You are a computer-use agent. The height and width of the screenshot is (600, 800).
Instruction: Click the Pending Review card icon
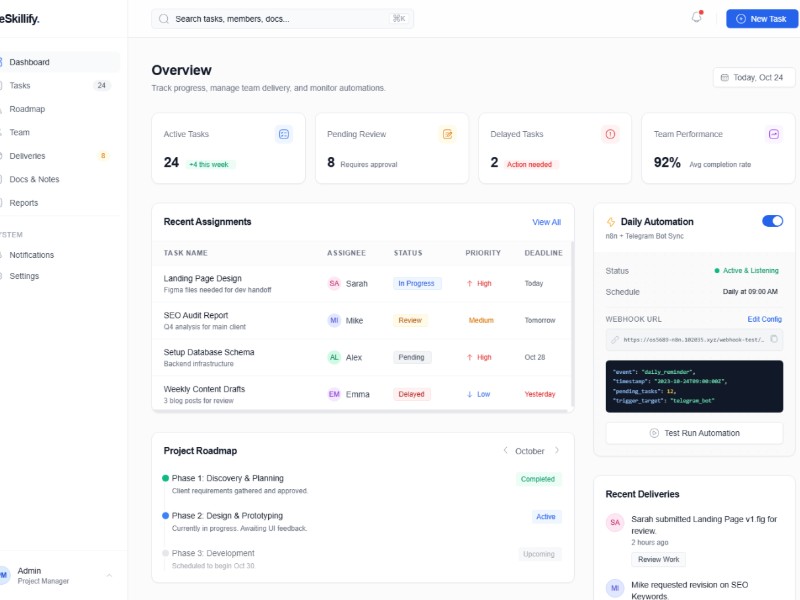(447, 134)
